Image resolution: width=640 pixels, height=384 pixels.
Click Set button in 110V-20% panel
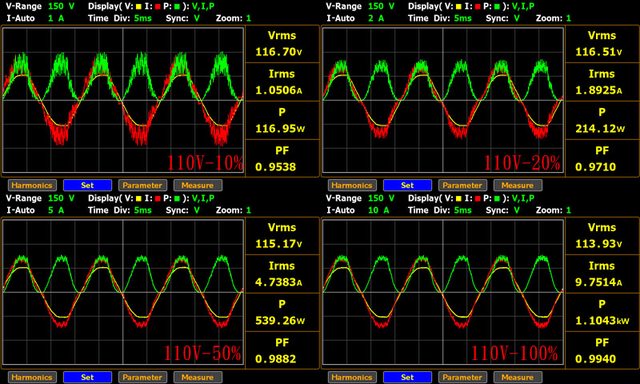pyautogui.click(x=407, y=185)
